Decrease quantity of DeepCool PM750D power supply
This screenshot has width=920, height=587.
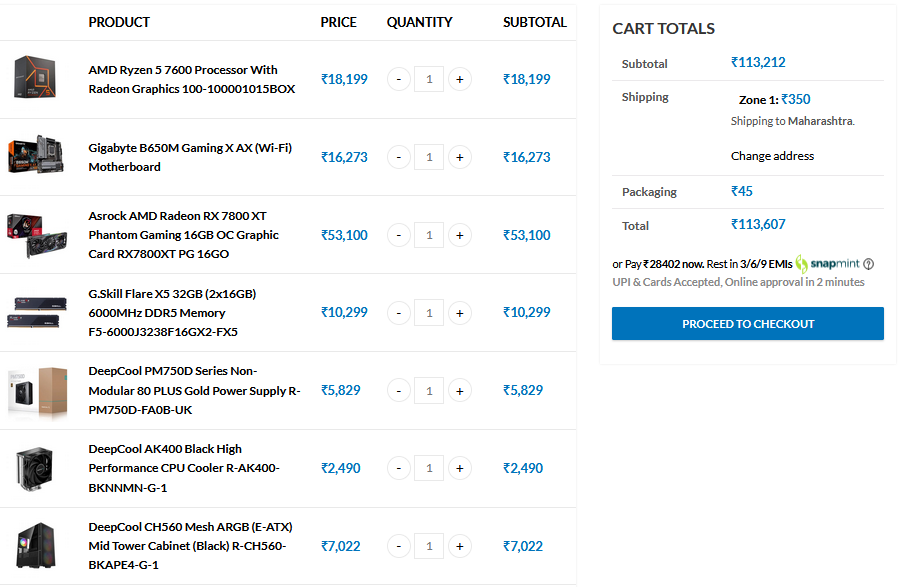[398, 391]
